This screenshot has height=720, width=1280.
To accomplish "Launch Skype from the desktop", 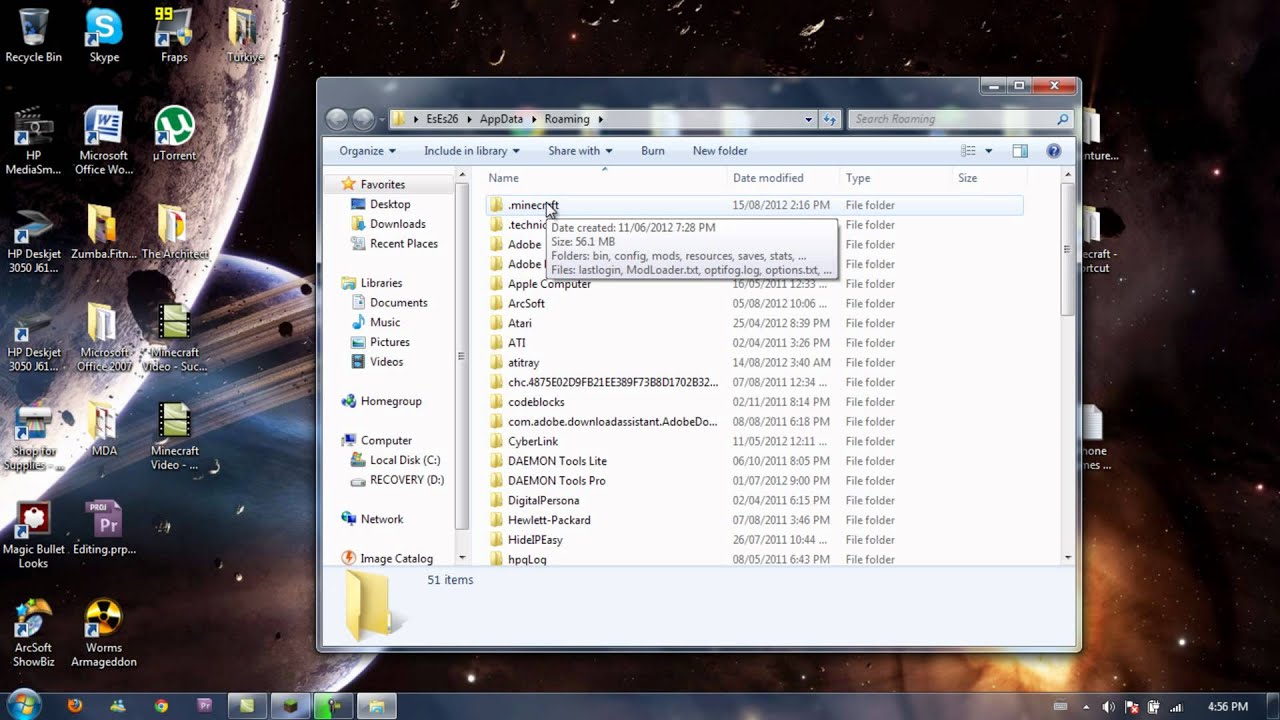I will point(104,35).
